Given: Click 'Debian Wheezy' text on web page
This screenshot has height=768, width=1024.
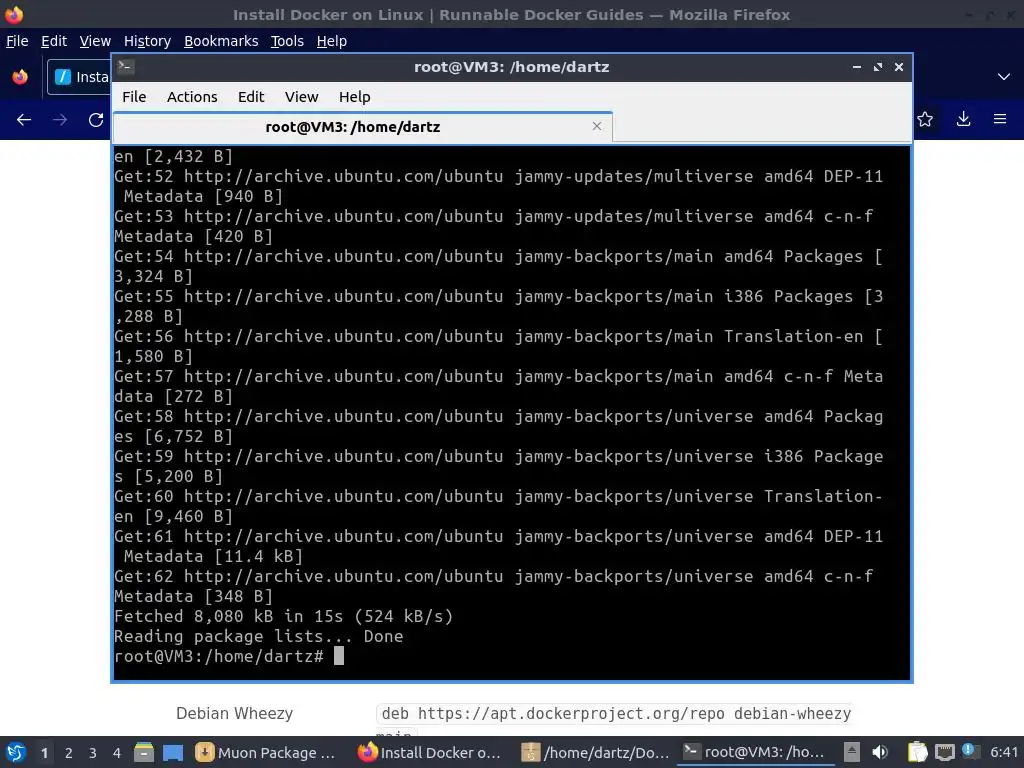Looking at the screenshot, I should click(x=234, y=713).
